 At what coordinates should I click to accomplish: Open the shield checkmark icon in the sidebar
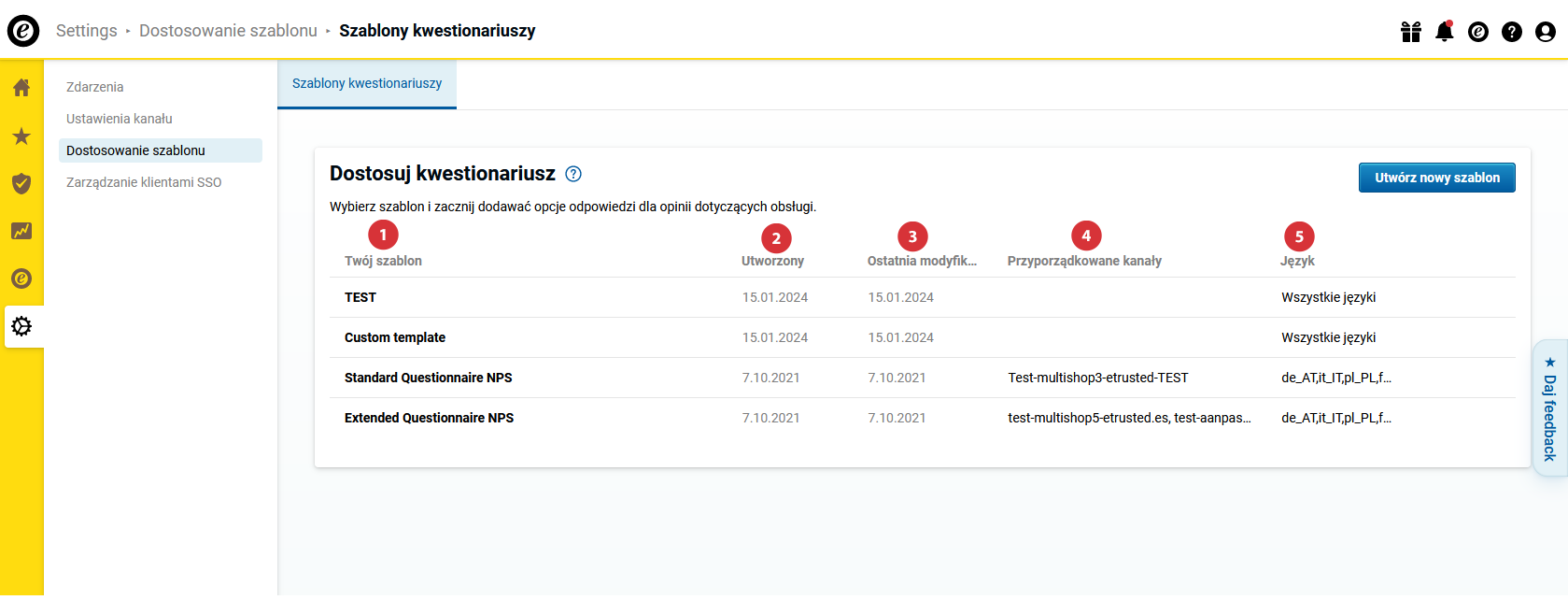pyautogui.click(x=21, y=183)
